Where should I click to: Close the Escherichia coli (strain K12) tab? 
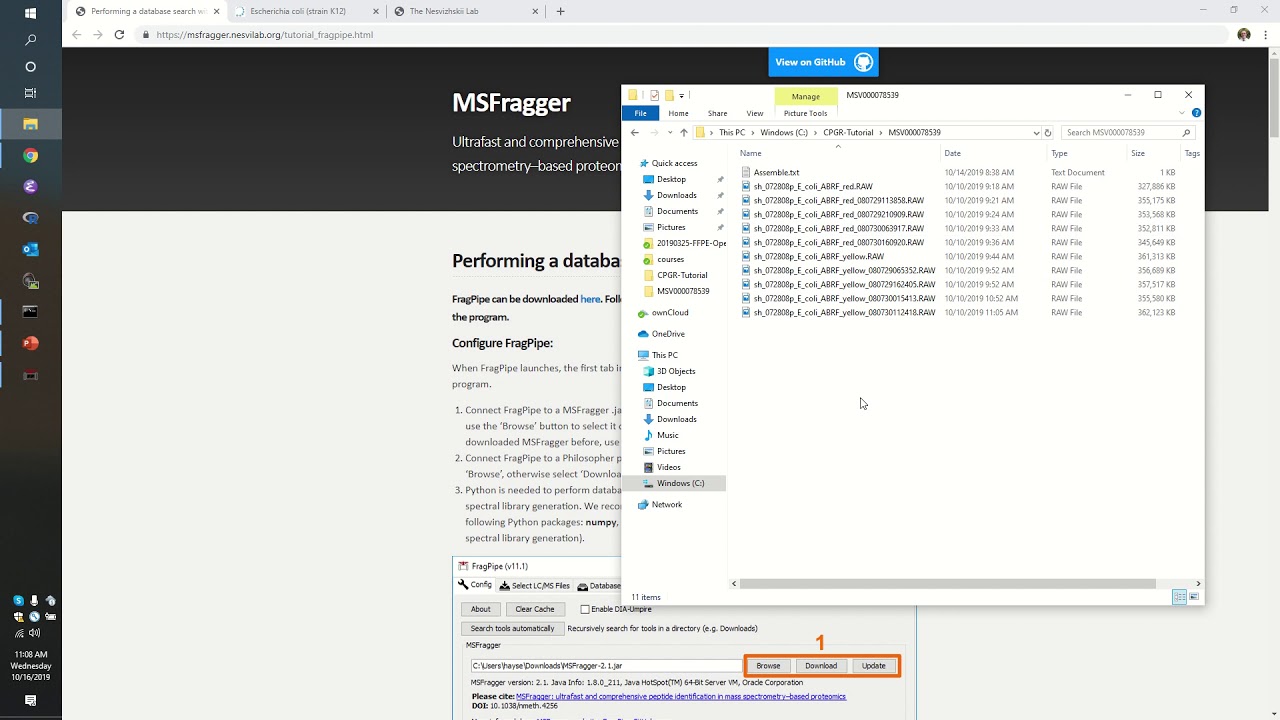click(376, 11)
